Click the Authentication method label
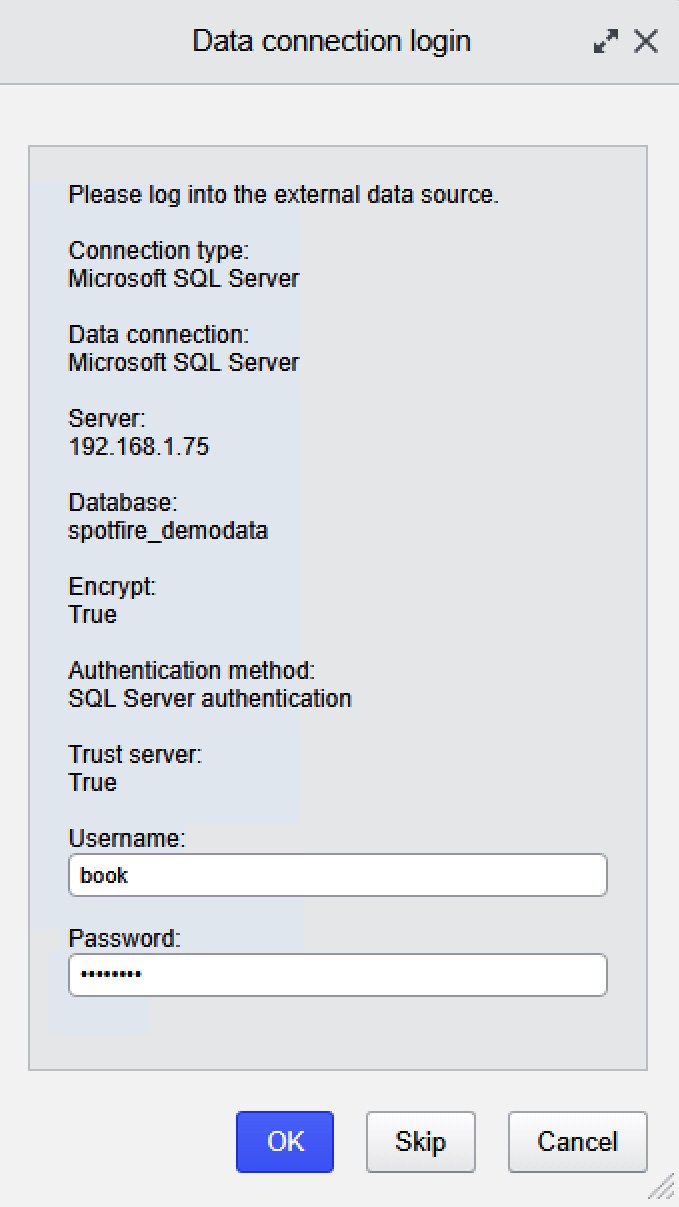Viewport: 679px width, 1207px height. 192,671
